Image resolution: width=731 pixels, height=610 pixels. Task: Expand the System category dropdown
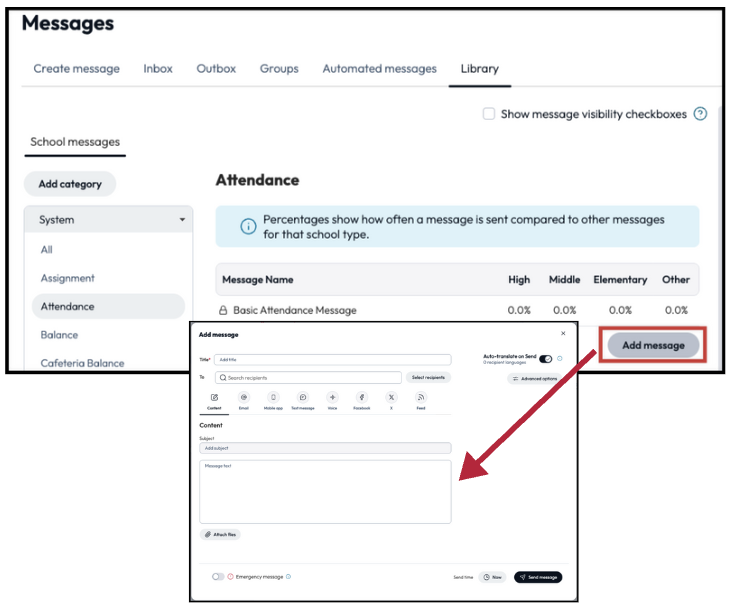(x=109, y=220)
